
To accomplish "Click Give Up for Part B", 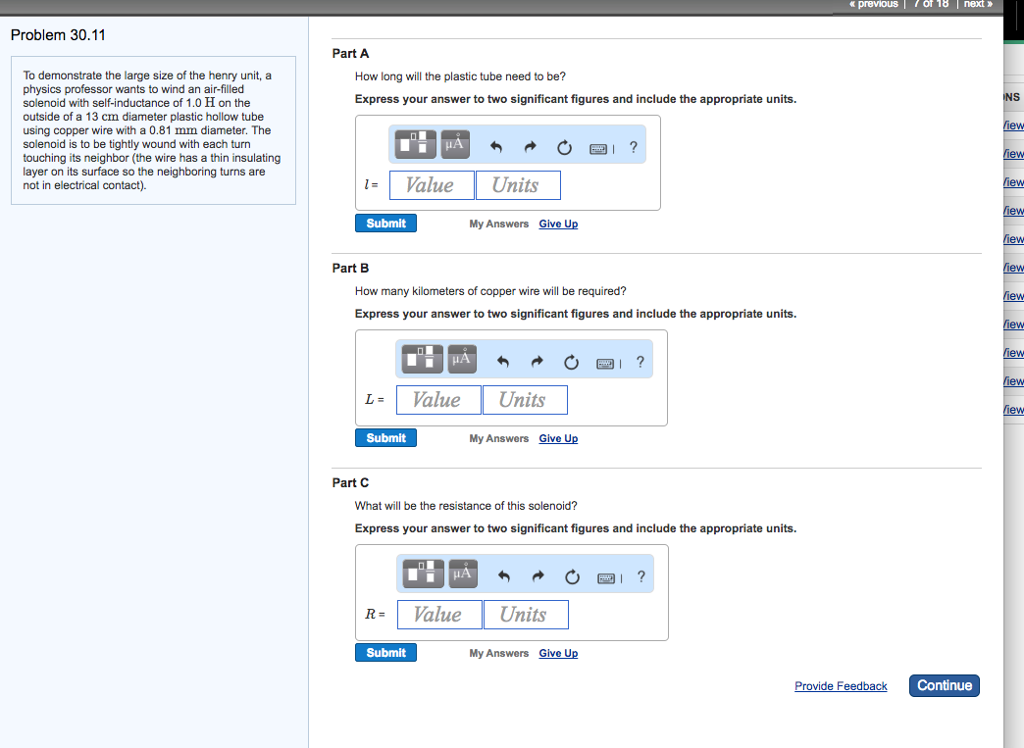I will click(x=558, y=438).
